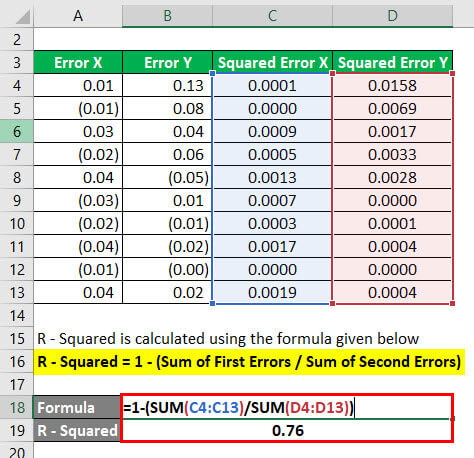Click cell with value 0.0005

point(272,154)
